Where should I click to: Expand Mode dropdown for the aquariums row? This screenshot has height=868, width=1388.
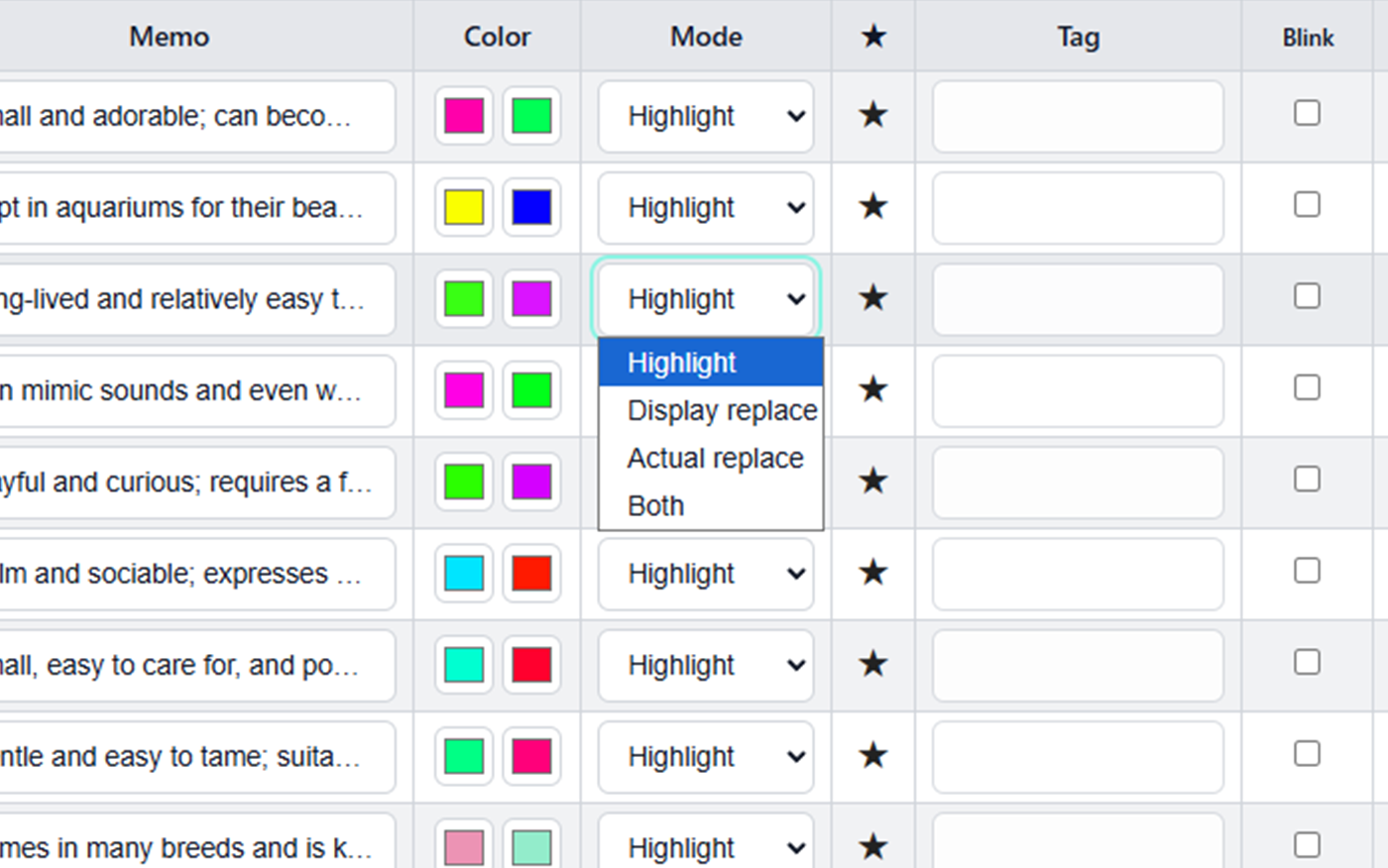click(706, 208)
